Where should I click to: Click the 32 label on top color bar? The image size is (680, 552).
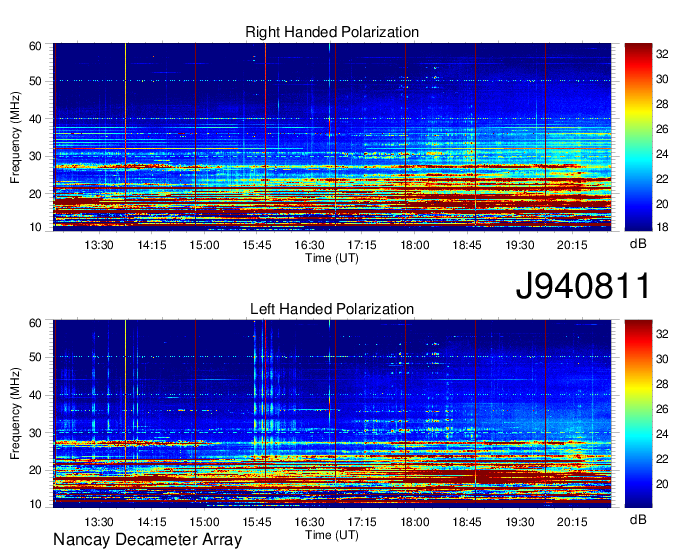point(662,54)
